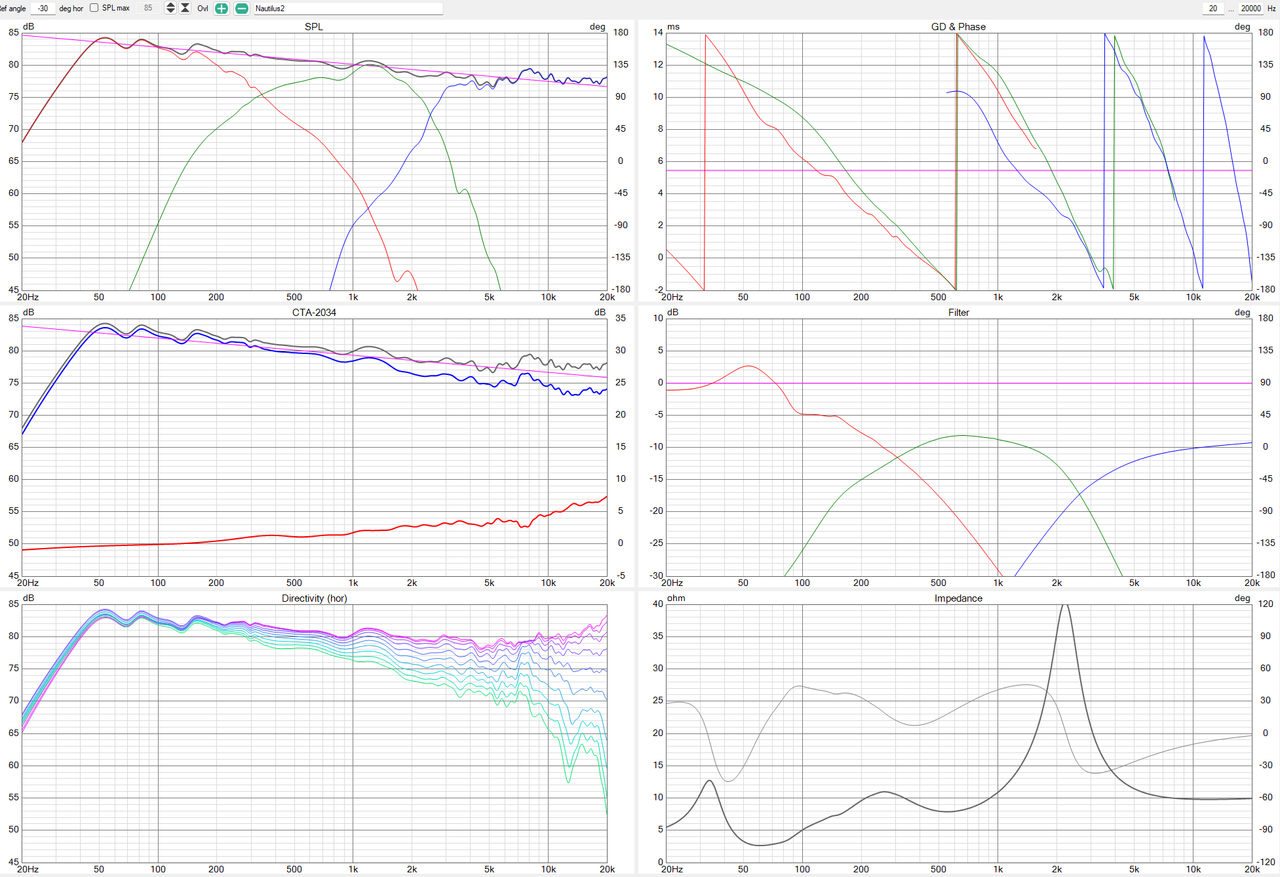Select the SPL max value field showing 85

[x=148, y=8]
